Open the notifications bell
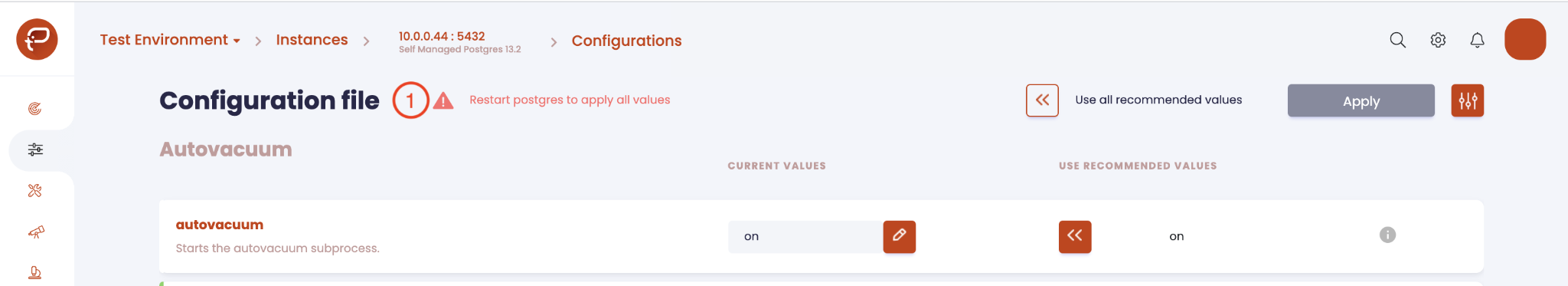Viewport: 1568px width, 286px height. [x=1477, y=40]
